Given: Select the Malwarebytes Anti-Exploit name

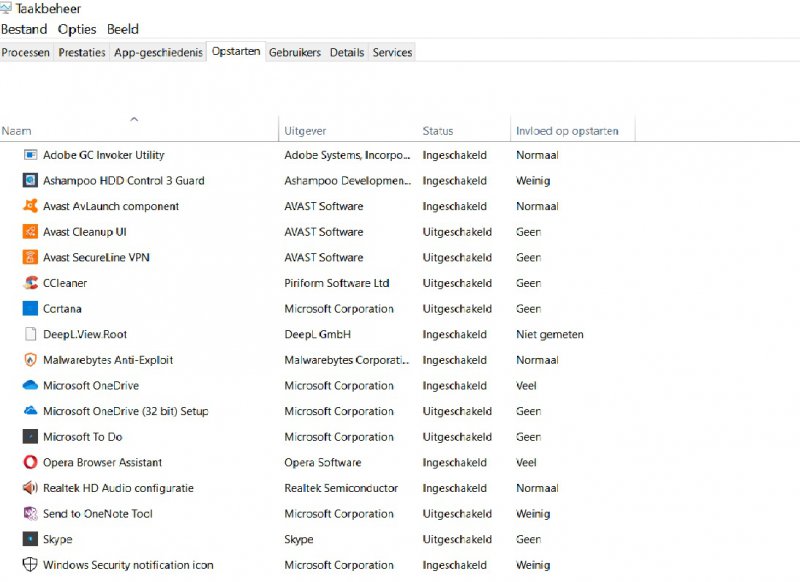Looking at the screenshot, I should tap(108, 360).
